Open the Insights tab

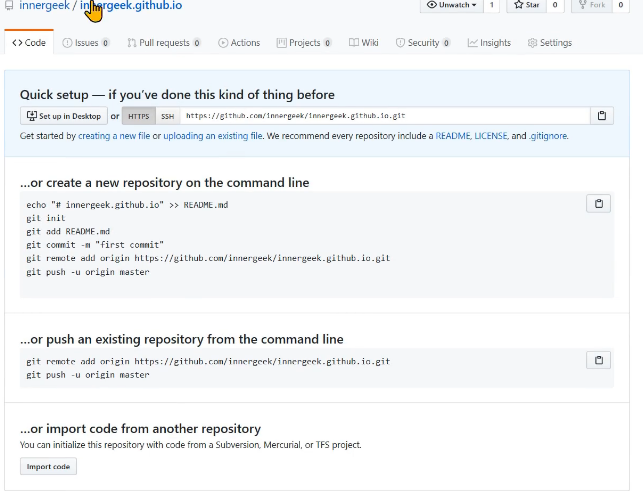tap(489, 43)
